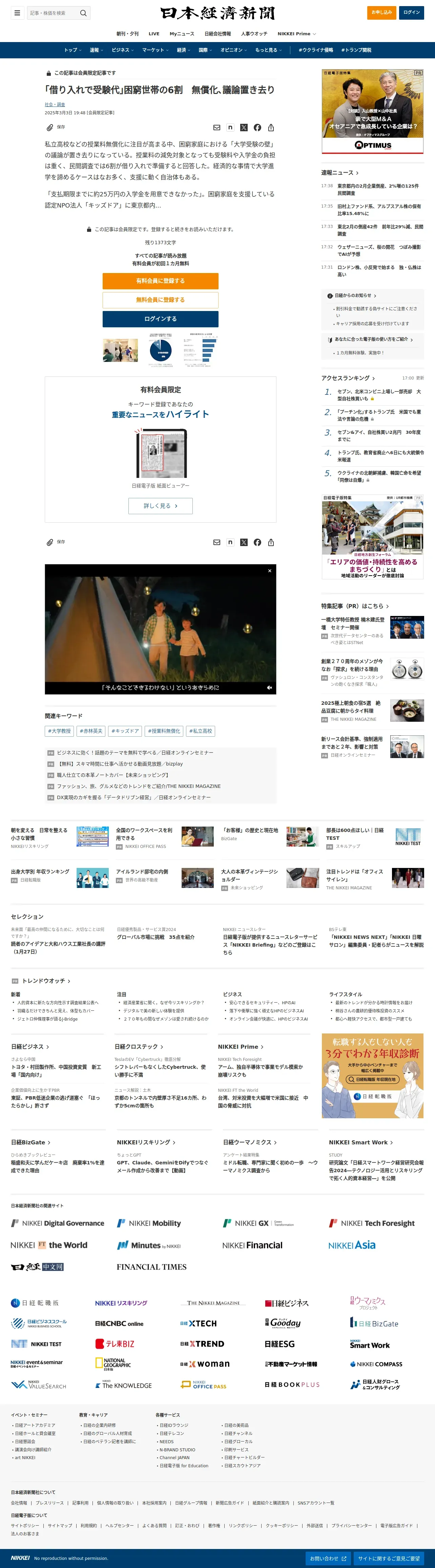Click 有料会員に登録する orange button
This screenshot has width=435, height=1568.
pyautogui.click(x=161, y=280)
